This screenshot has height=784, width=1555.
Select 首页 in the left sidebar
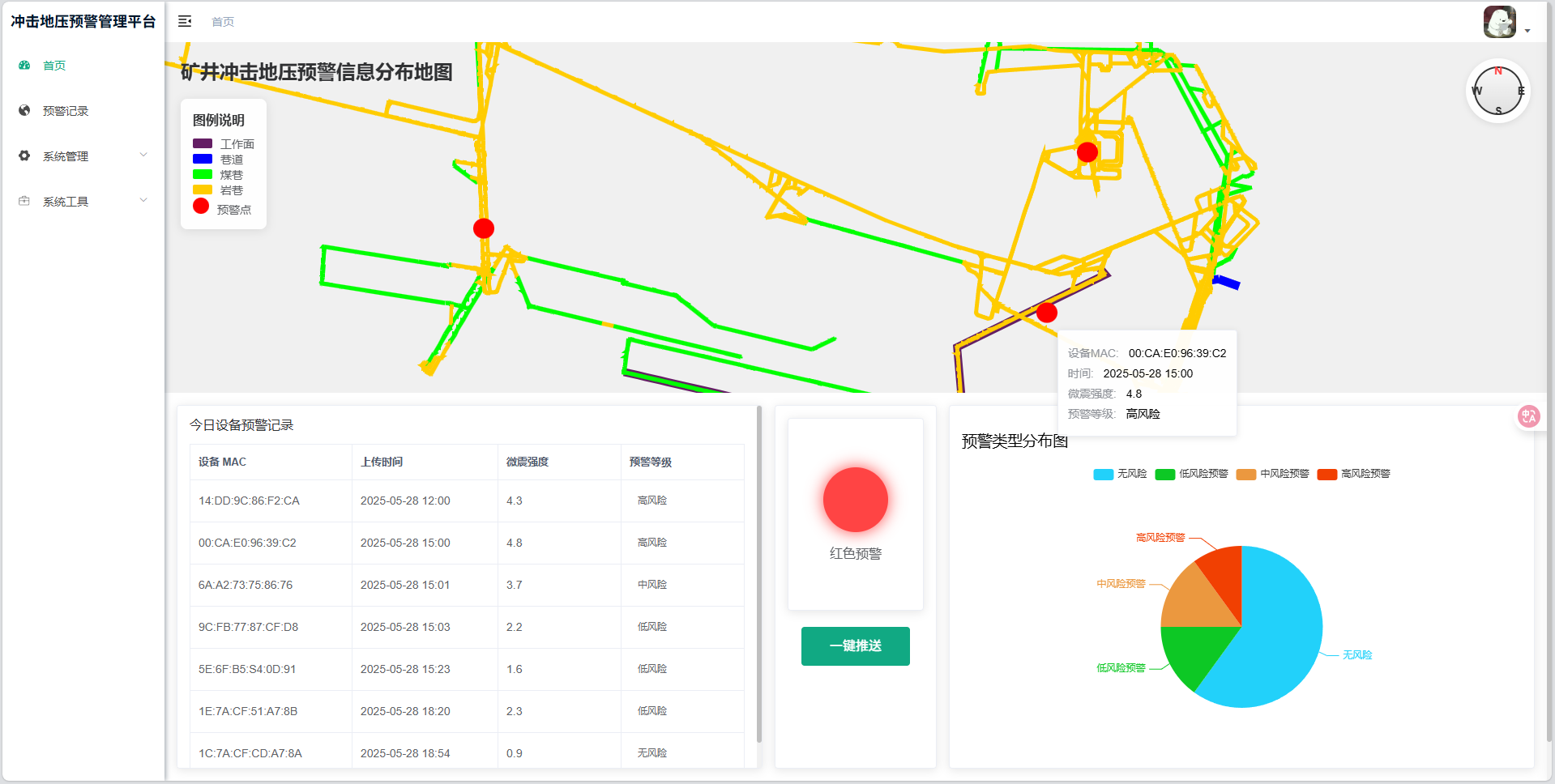coord(54,66)
